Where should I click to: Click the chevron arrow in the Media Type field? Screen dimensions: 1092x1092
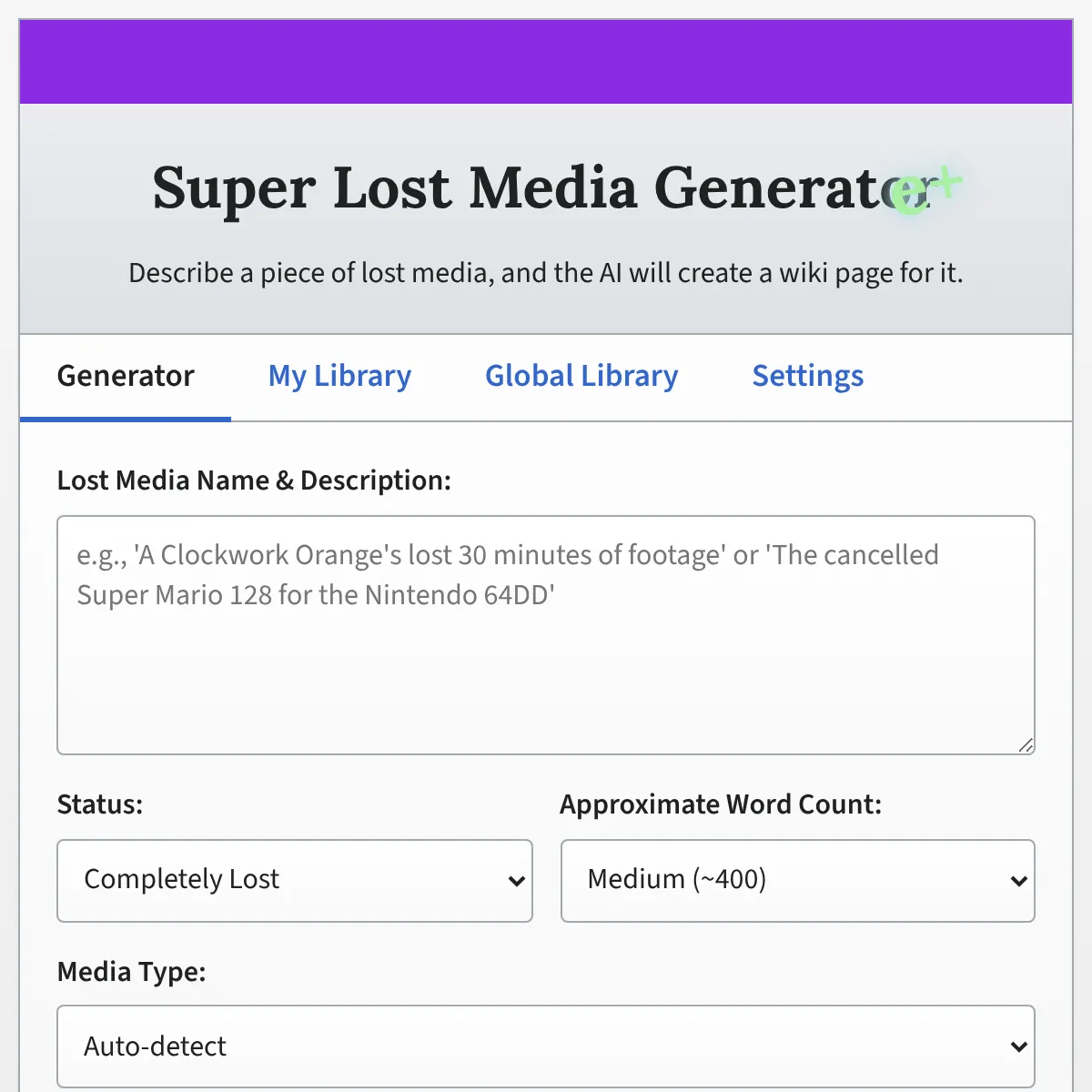(1018, 1046)
